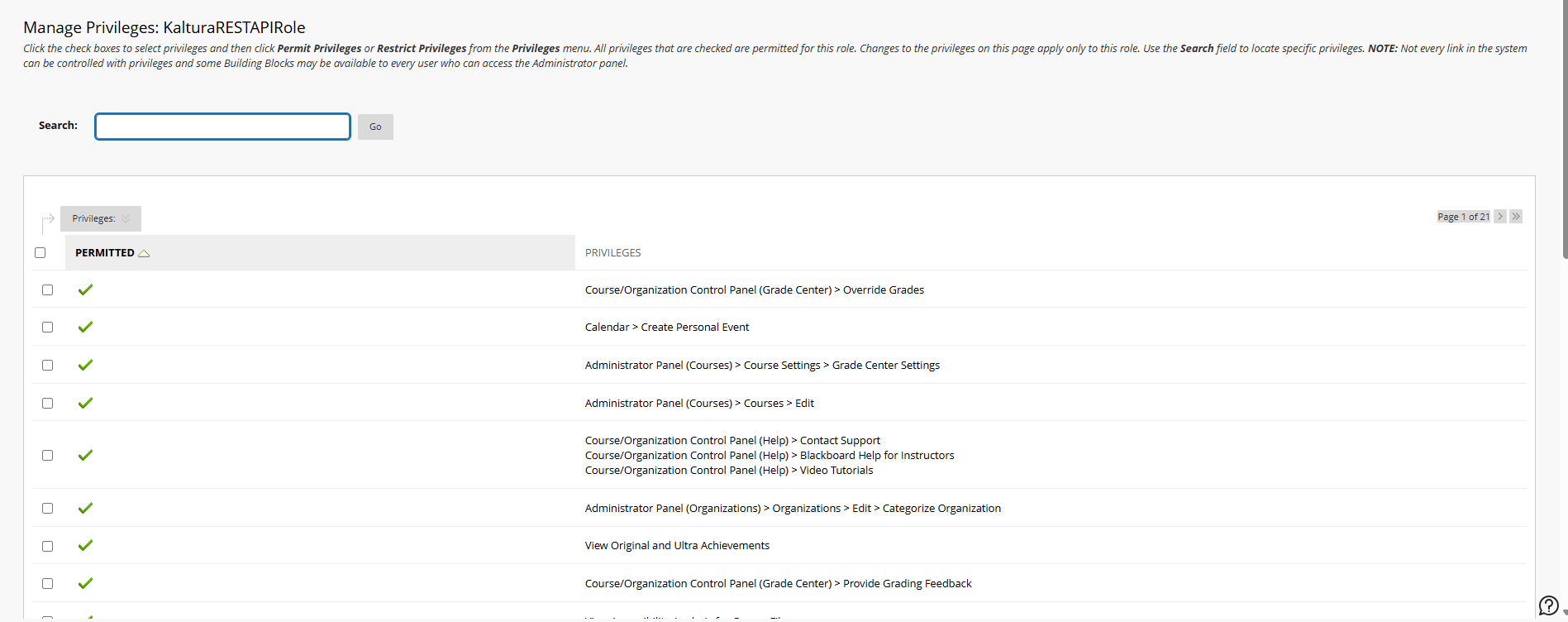This screenshot has height=622, width=1568.
Task: Tick the select-all checkbox in header
Action: 41,252
